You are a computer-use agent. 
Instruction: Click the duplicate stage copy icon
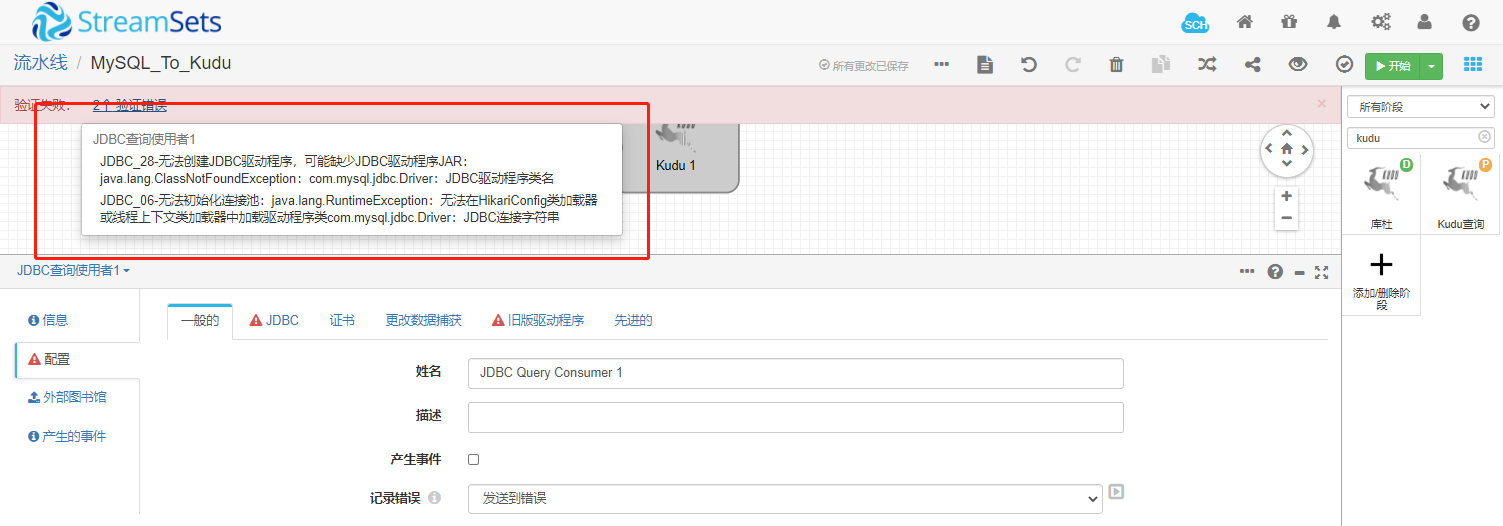click(x=1160, y=64)
